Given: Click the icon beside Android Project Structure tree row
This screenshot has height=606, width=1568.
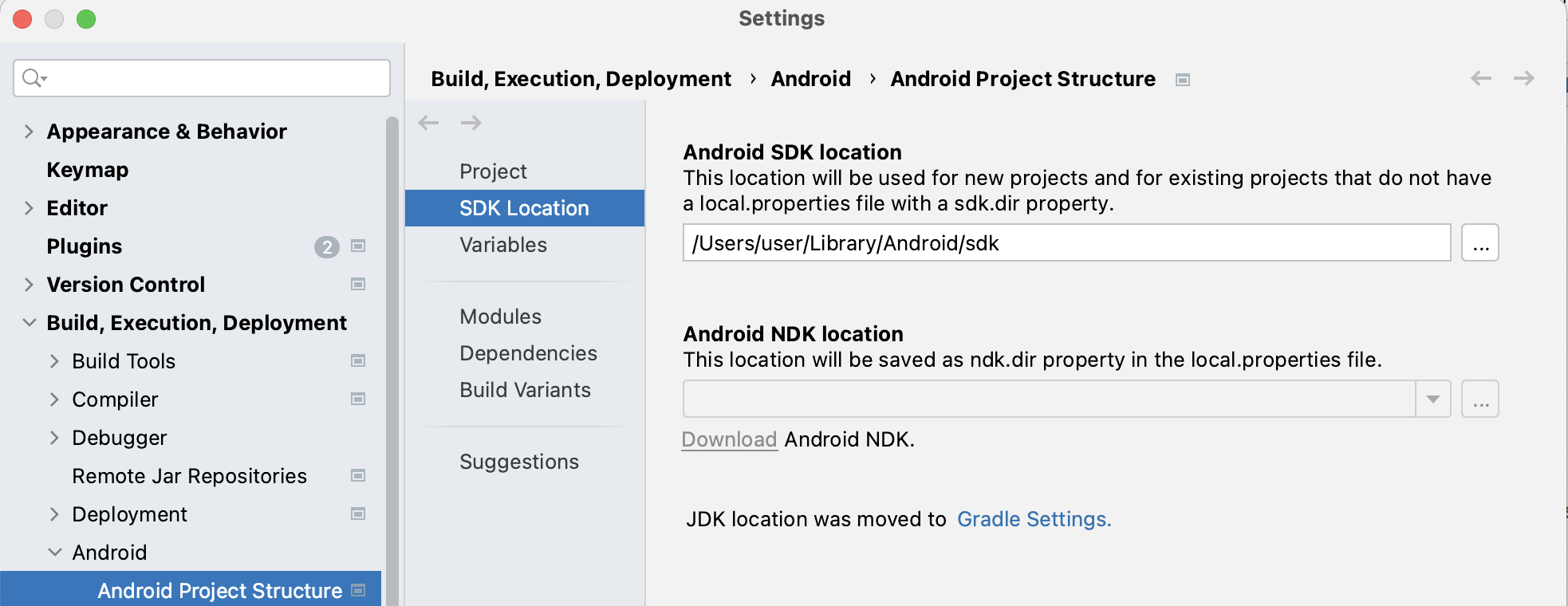Looking at the screenshot, I should click(x=358, y=591).
